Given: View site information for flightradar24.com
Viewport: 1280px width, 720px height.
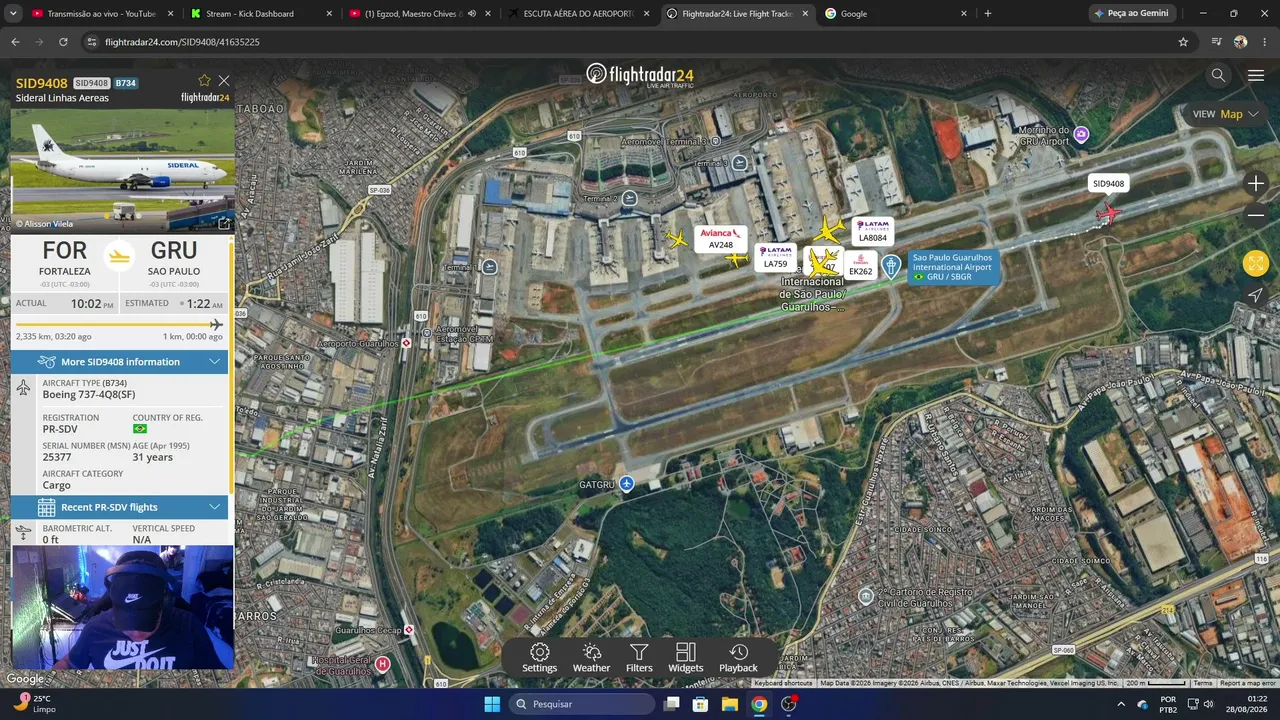Looking at the screenshot, I should (92, 42).
